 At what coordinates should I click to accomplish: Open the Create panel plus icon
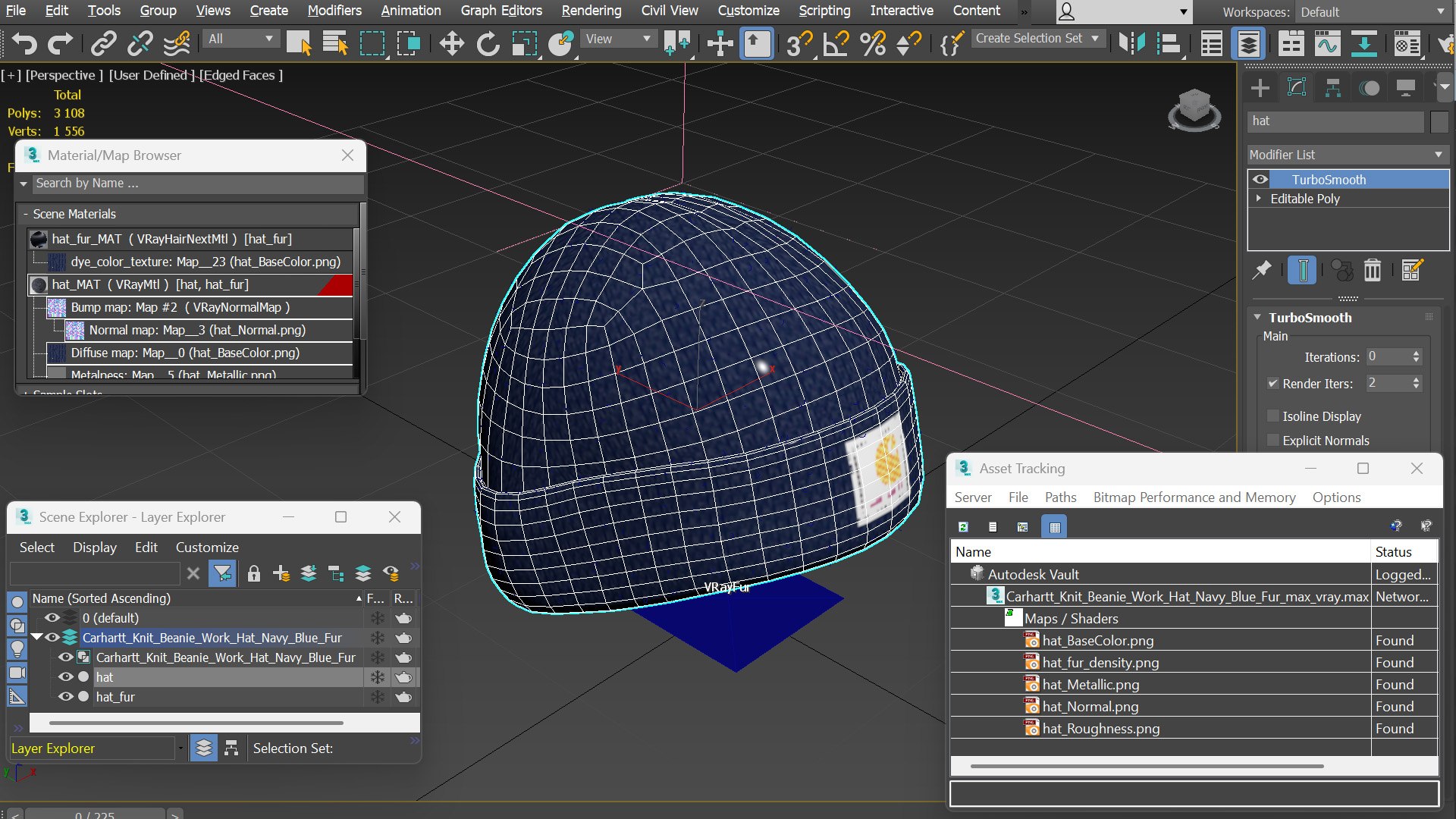1260,88
